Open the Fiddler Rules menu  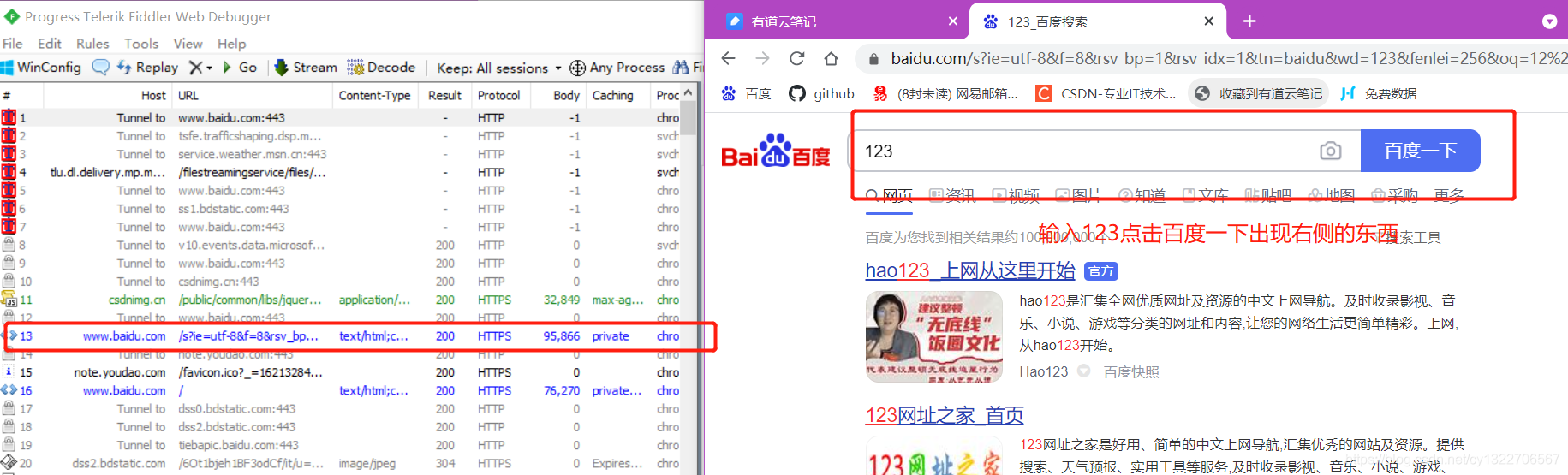coord(92,43)
